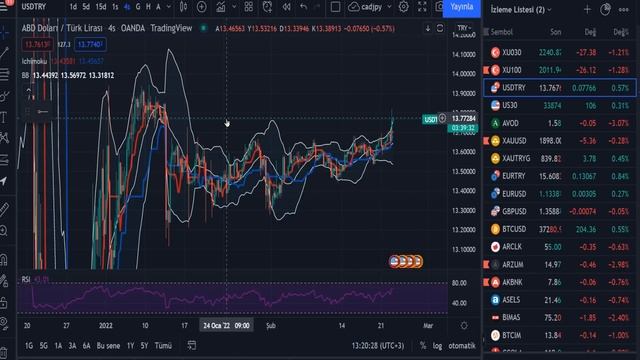Undo last chart action
This screenshot has width=640, height=360.
[304, 7]
